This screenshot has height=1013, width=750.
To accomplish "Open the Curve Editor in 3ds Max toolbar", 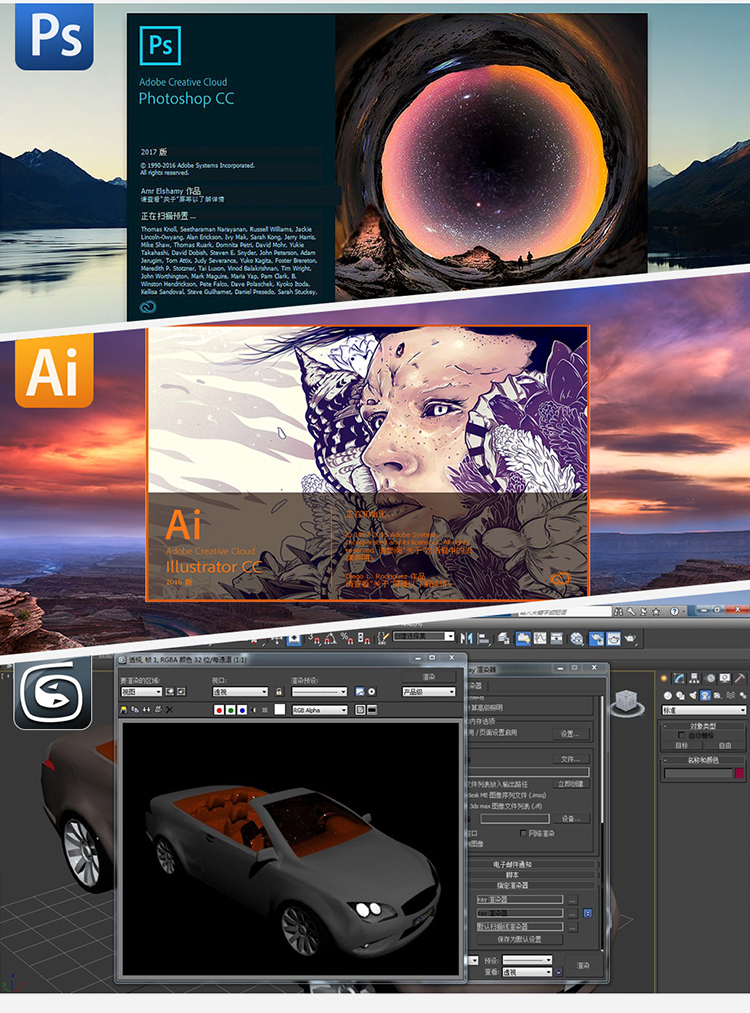I will pos(539,638).
